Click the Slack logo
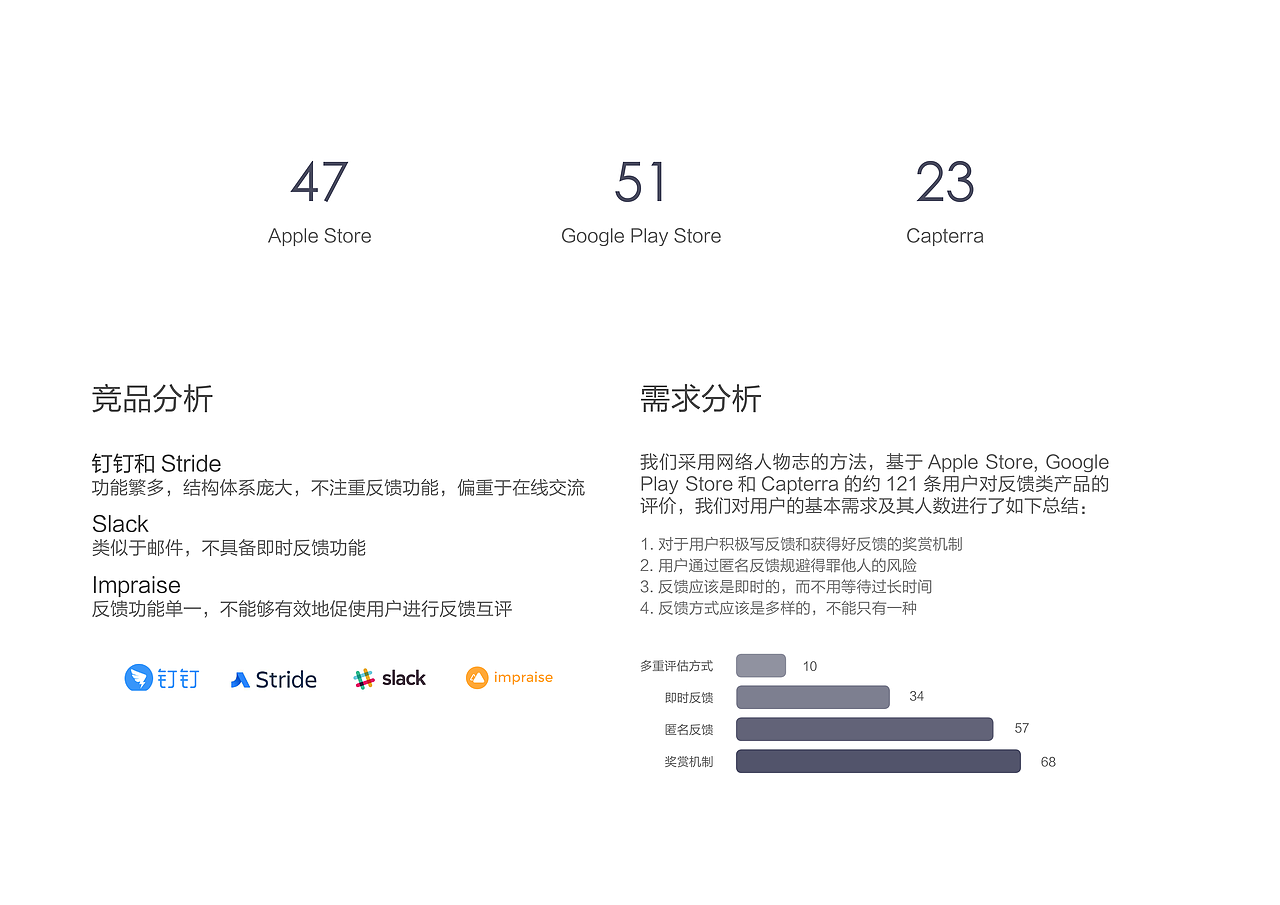This screenshot has width=1280, height=905. coord(390,678)
